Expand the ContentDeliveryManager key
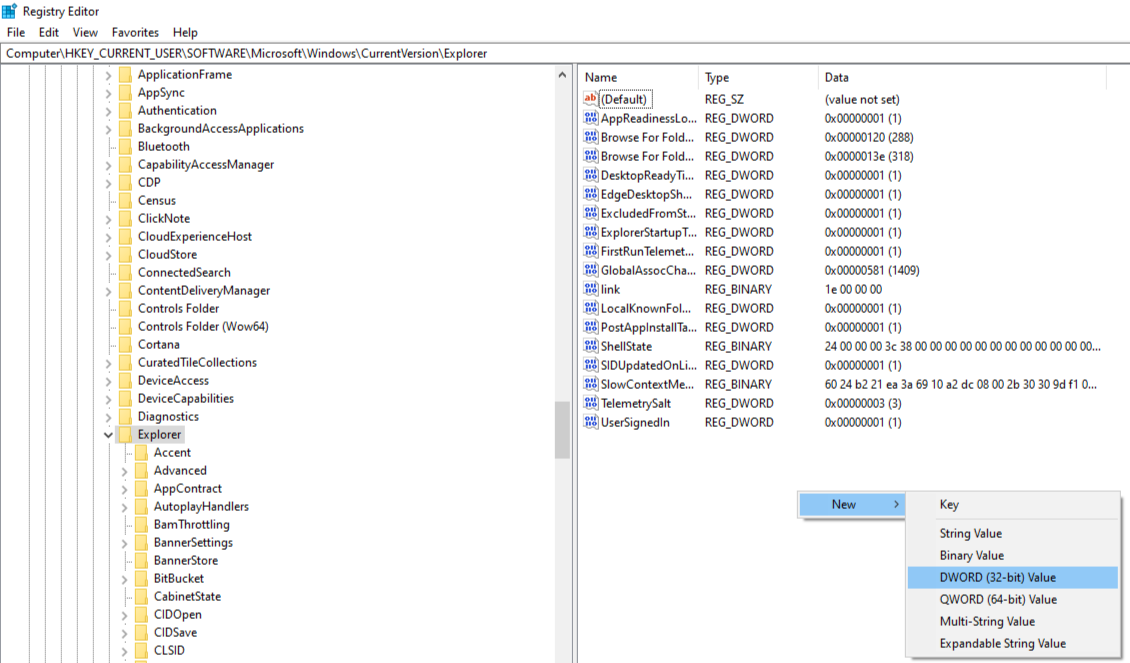 pos(108,291)
